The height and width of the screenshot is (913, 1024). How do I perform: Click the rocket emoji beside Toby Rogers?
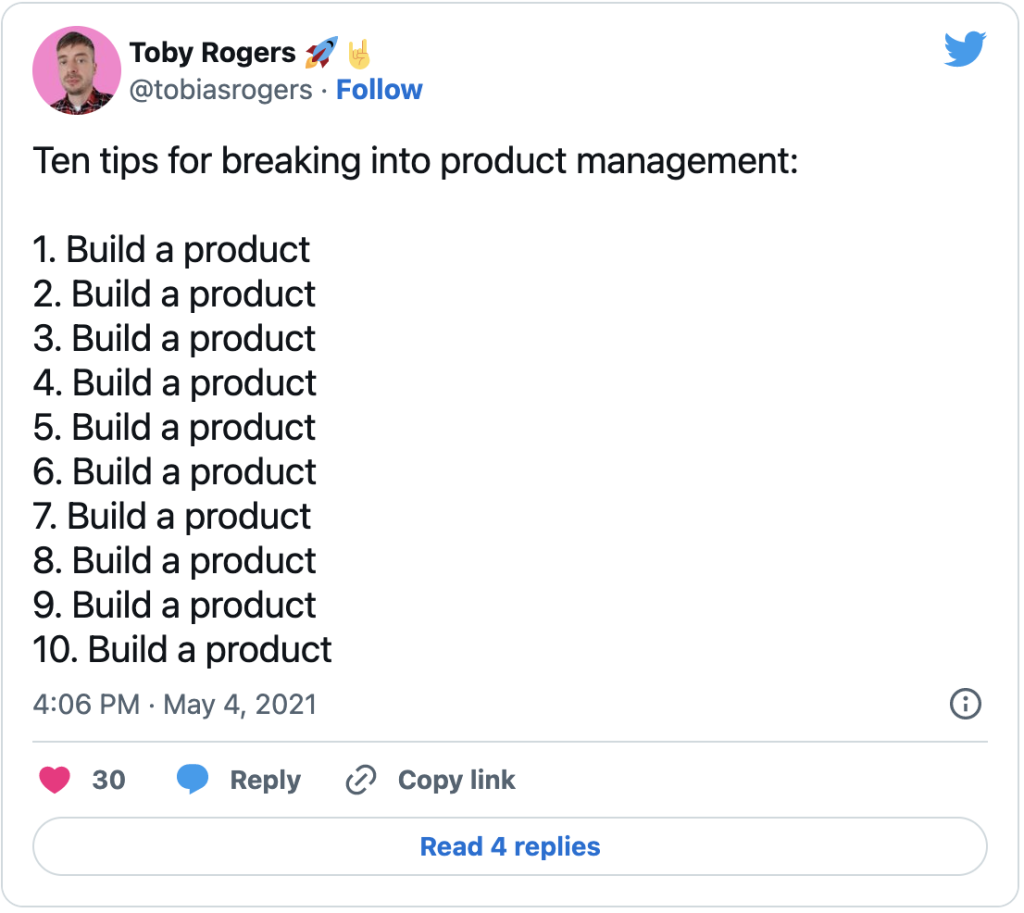click(321, 52)
